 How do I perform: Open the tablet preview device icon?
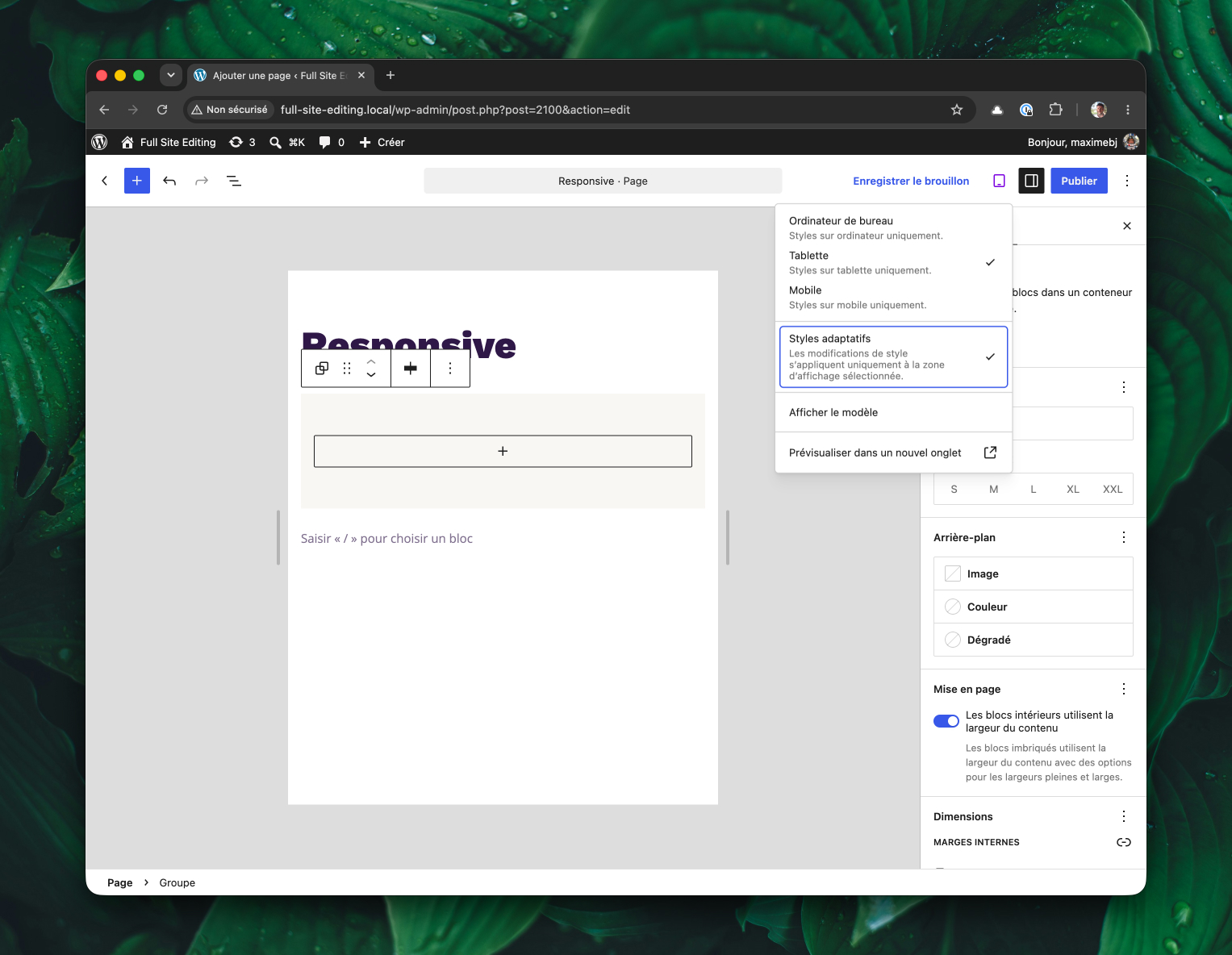click(999, 181)
